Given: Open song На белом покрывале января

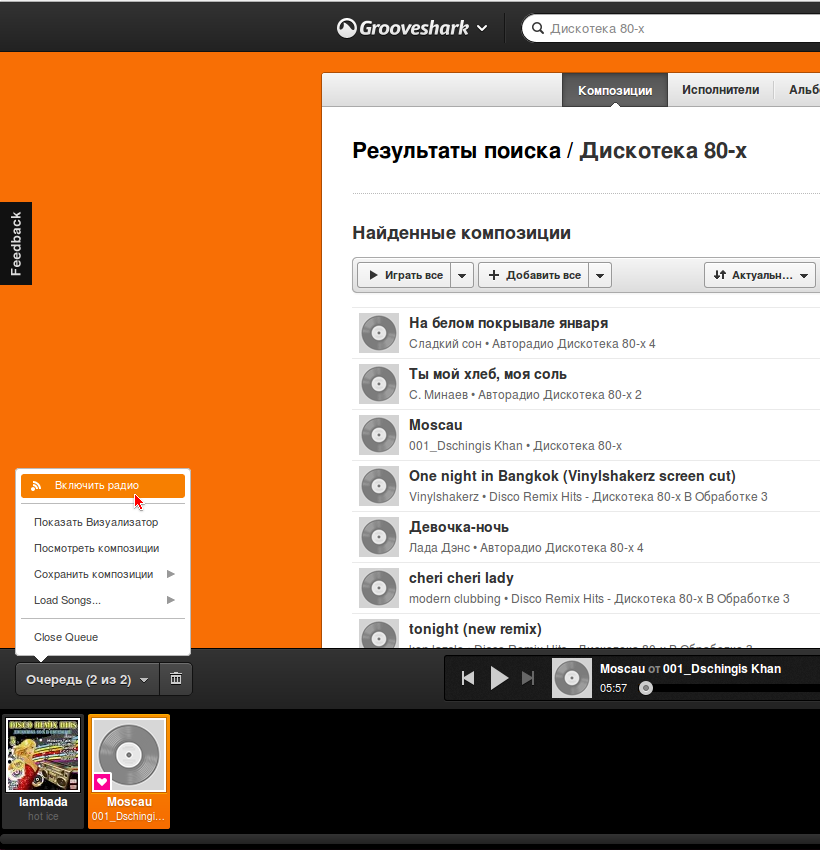Looking at the screenshot, I should pos(508,323).
